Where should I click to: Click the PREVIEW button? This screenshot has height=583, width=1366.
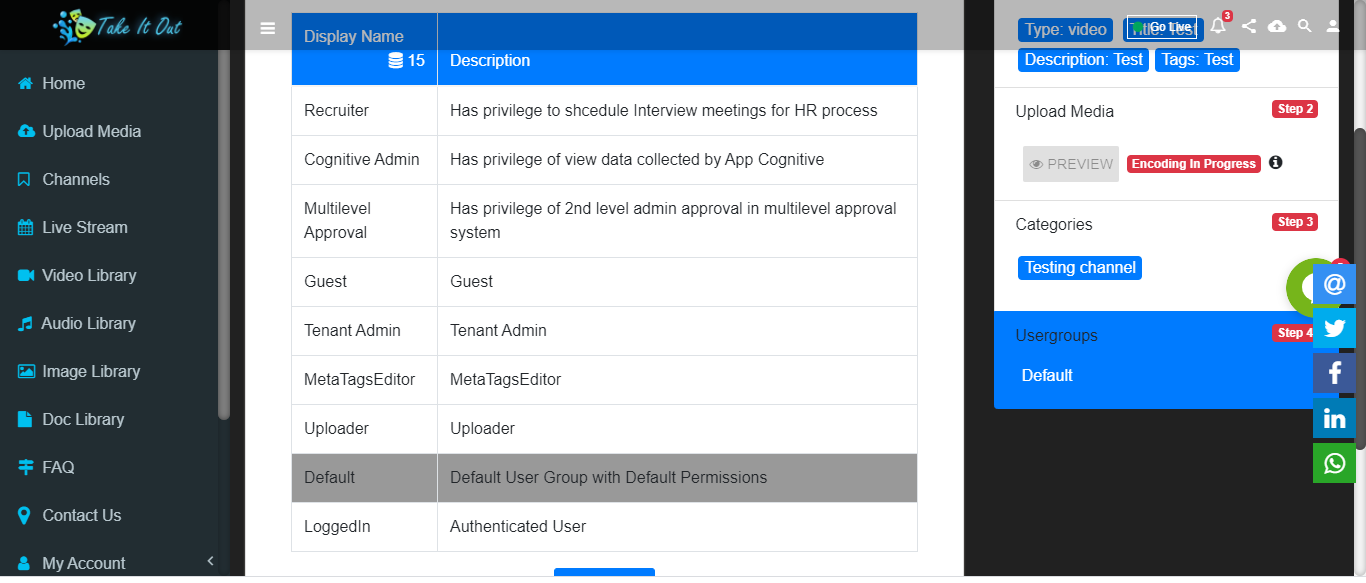click(x=1071, y=164)
